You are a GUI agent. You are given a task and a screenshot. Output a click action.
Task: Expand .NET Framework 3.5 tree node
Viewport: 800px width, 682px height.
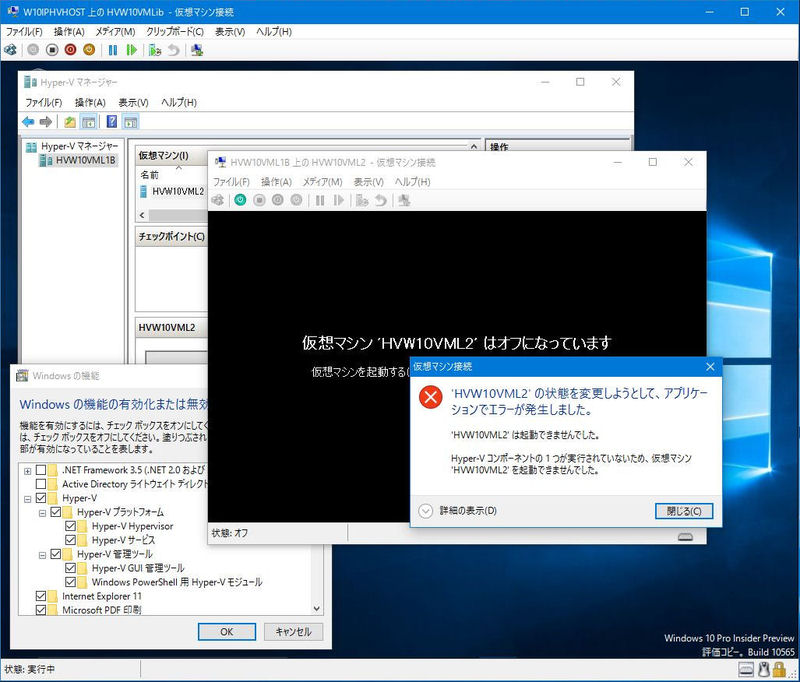(x=28, y=470)
